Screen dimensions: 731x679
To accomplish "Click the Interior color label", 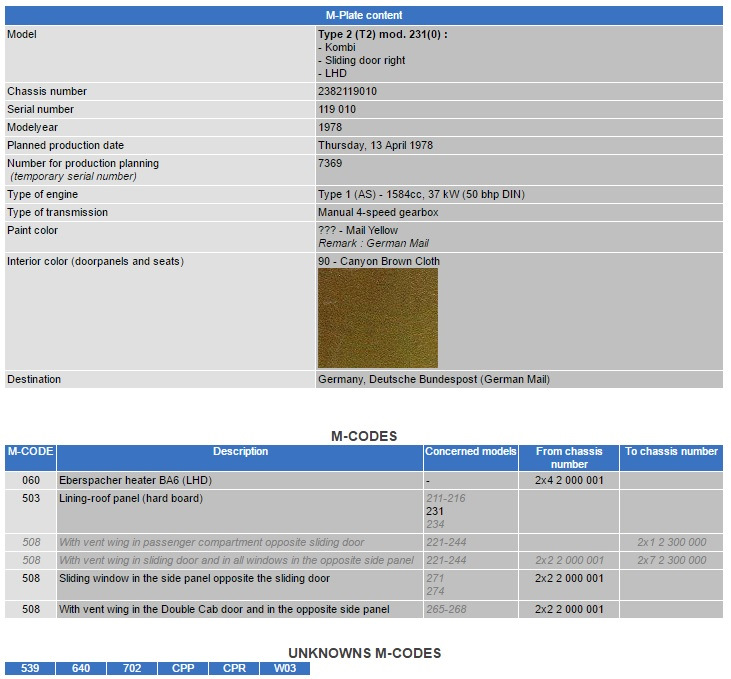I will pos(96,261).
